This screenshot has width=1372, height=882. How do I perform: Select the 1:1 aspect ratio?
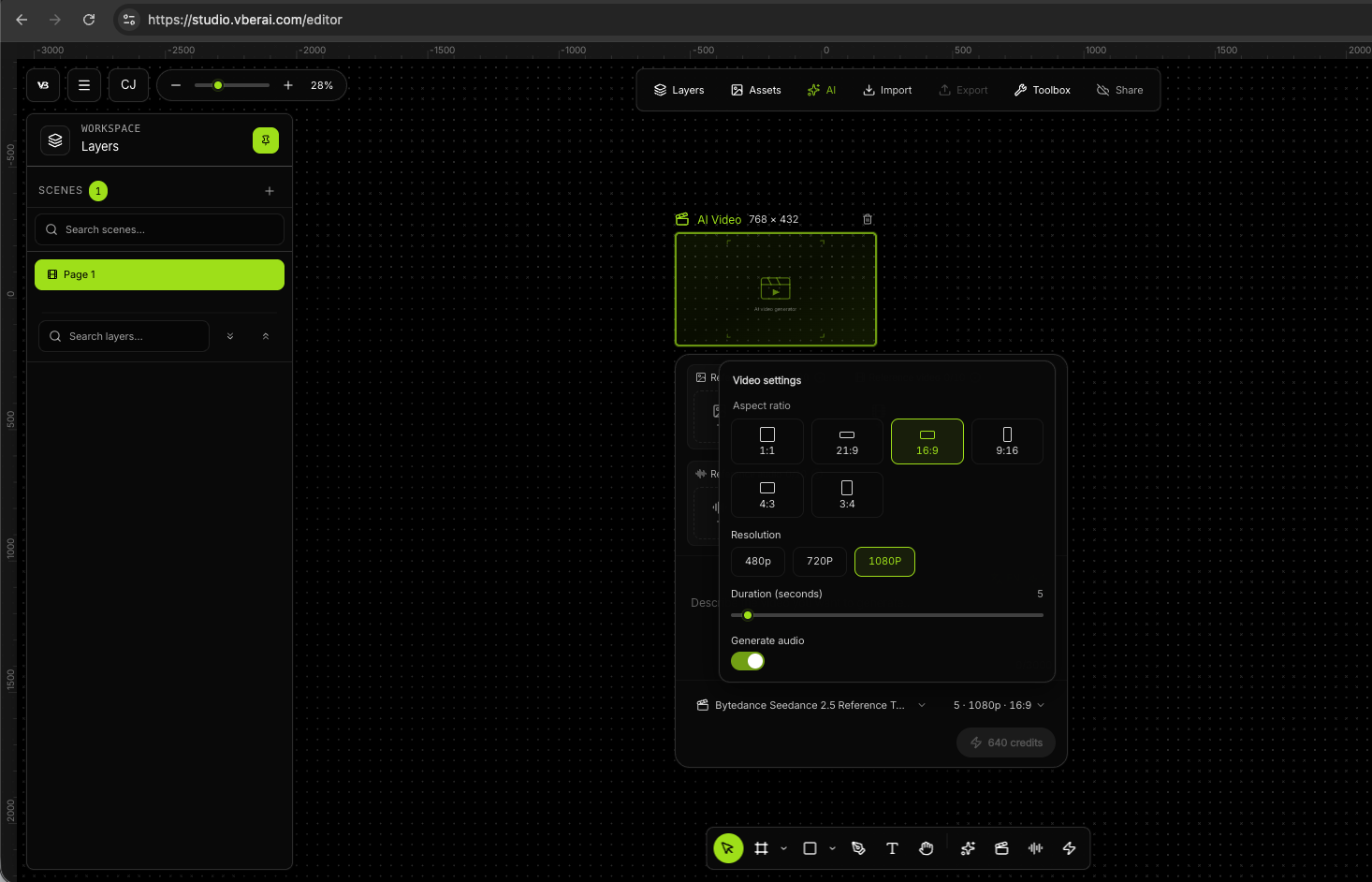767,441
